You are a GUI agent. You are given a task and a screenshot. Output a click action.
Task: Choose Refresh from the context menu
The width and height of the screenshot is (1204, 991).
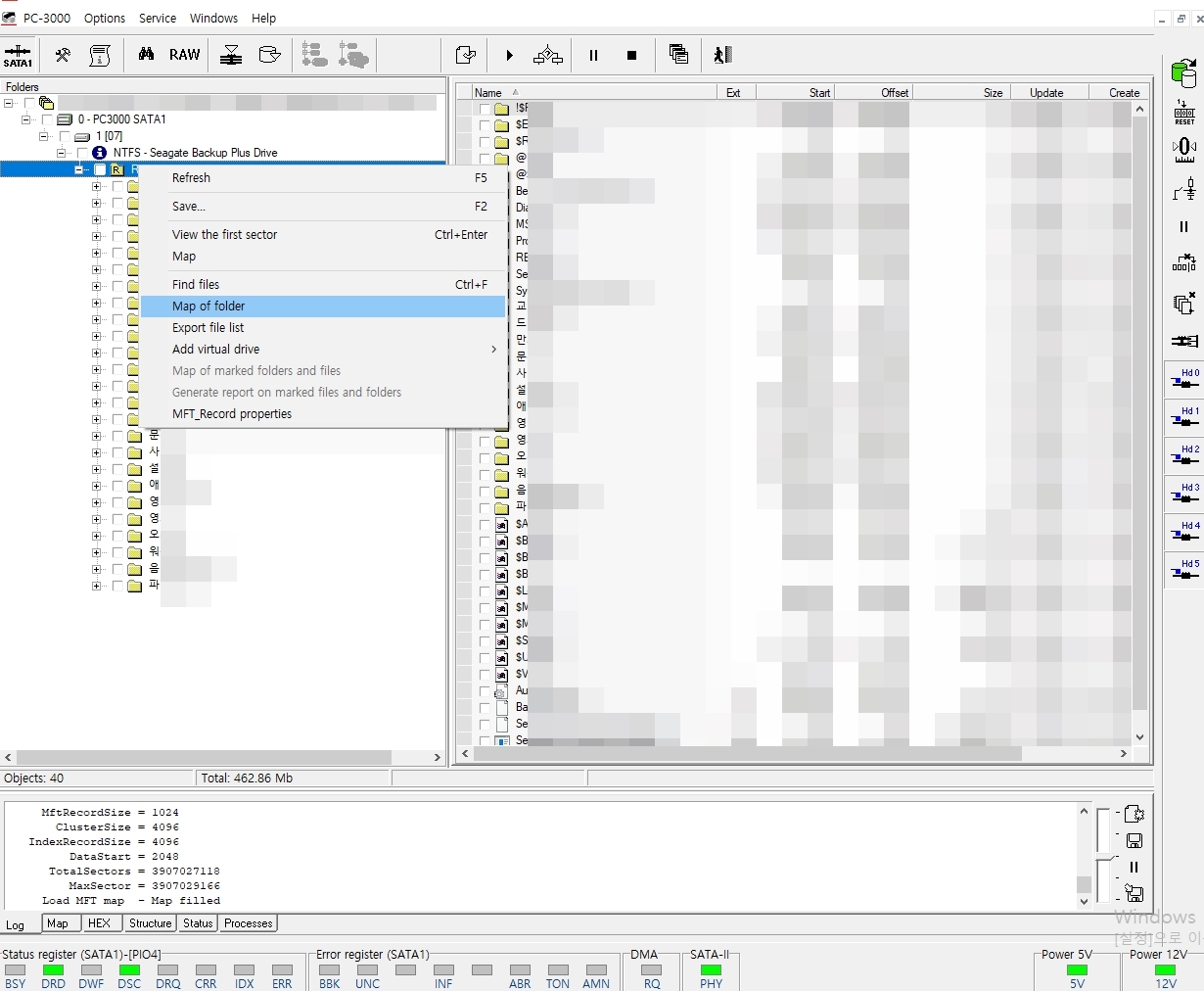323,178
